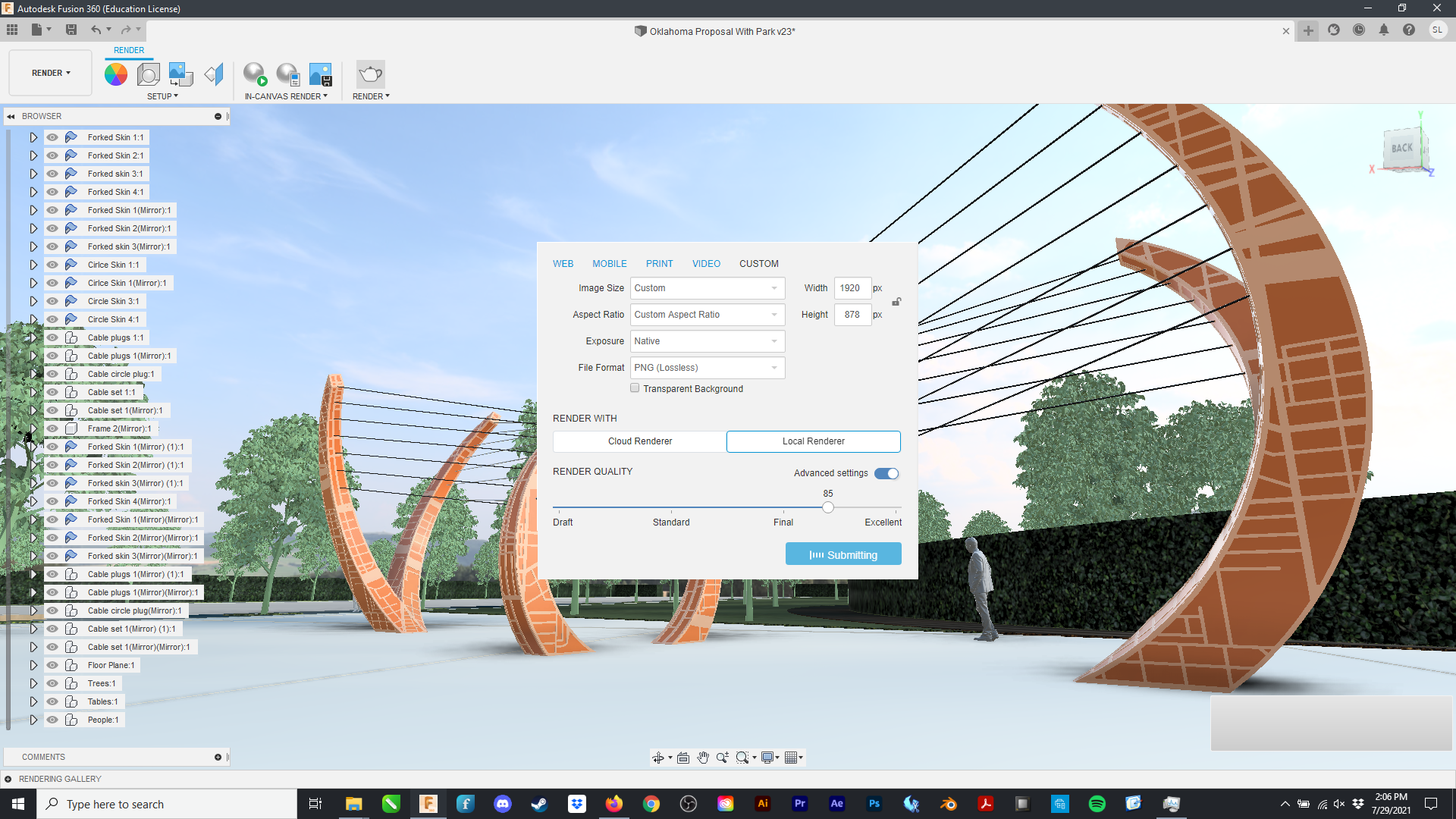Click the aspect ratio lock icon
Image resolution: width=1456 pixels, height=819 pixels.
pyautogui.click(x=896, y=302)
